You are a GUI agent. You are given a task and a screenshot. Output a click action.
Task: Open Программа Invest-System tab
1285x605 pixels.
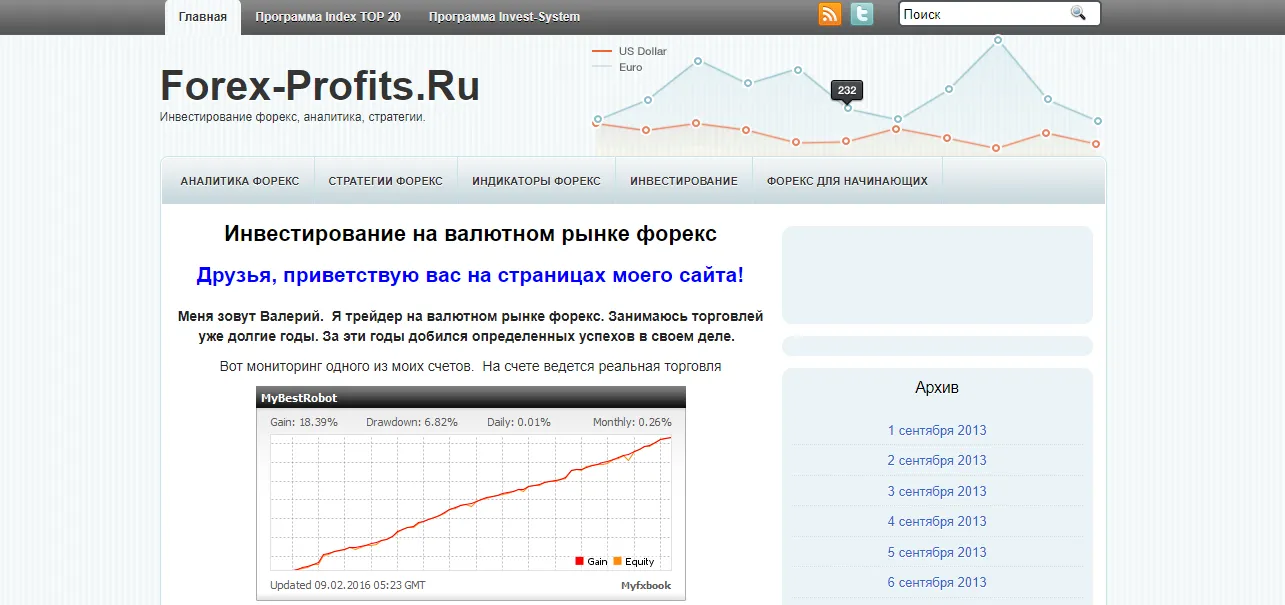504,17
